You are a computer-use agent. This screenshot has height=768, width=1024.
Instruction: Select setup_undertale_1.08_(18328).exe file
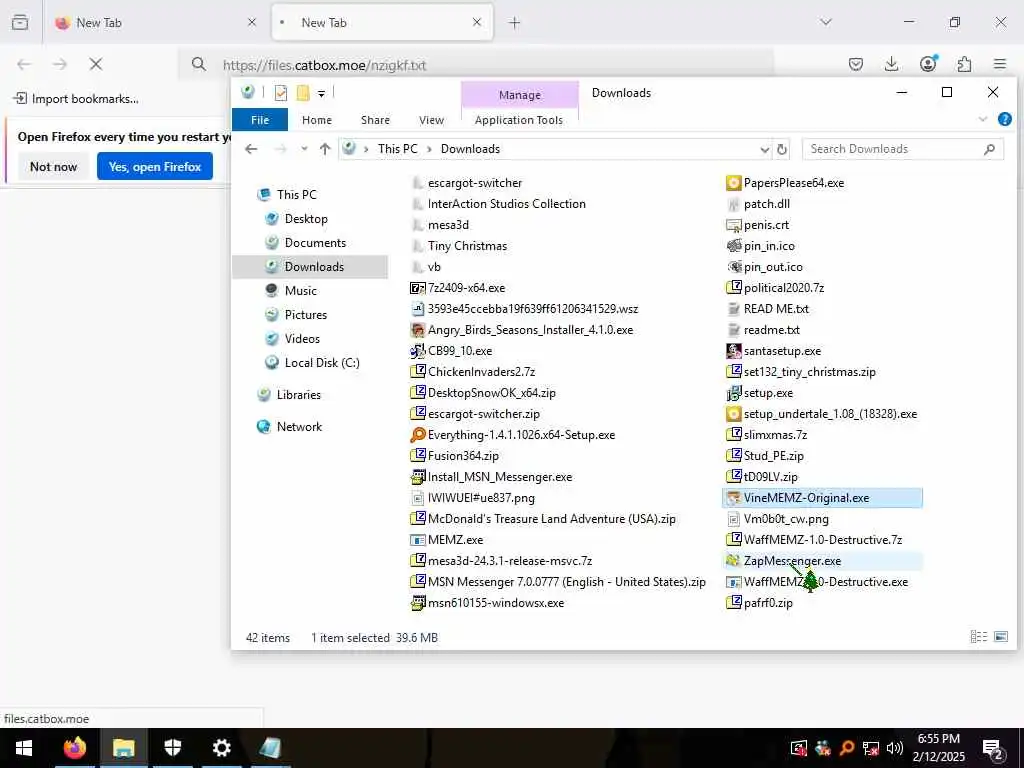pos(822,414)
